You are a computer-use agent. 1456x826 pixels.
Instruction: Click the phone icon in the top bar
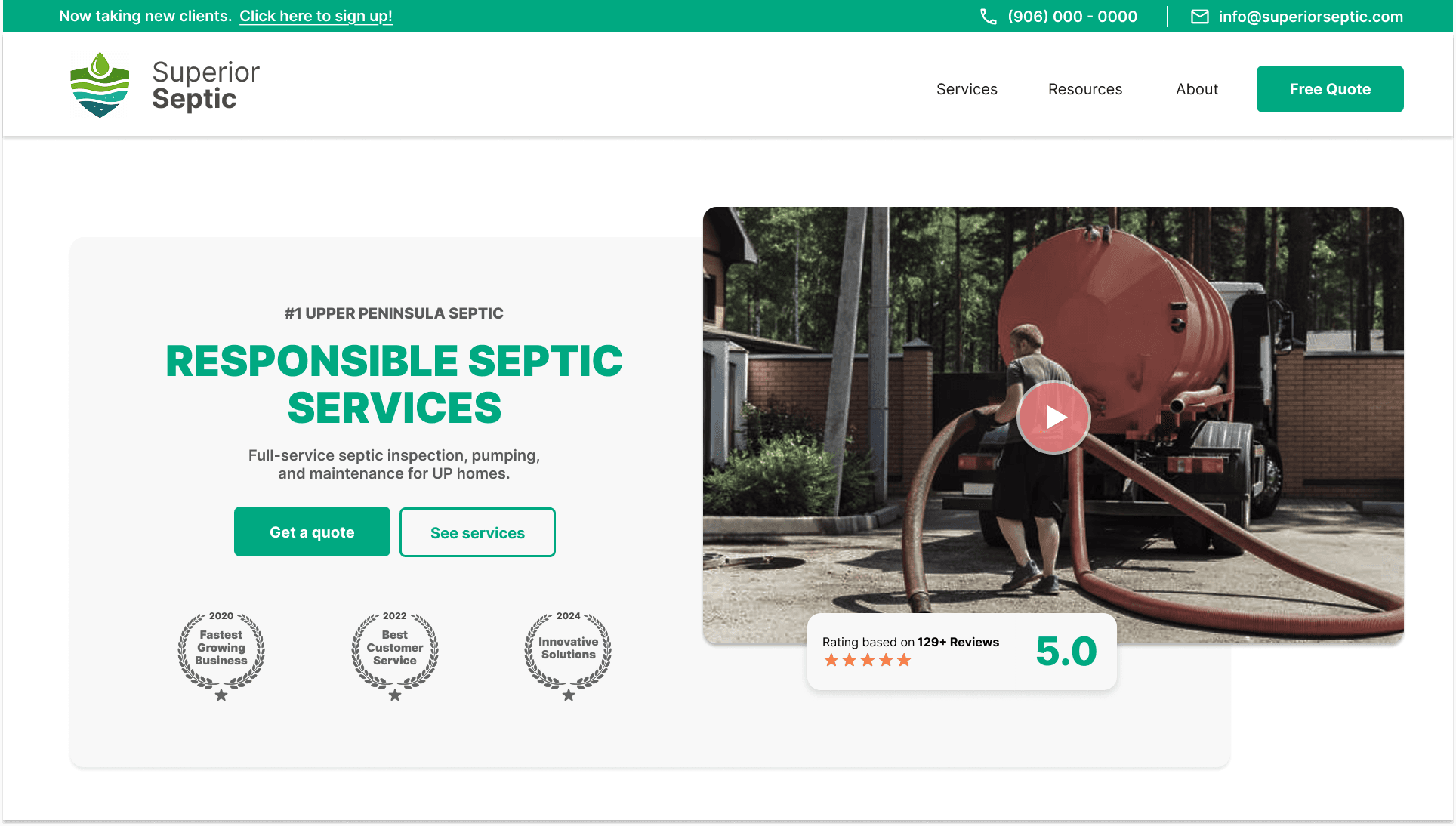[988, 16]
